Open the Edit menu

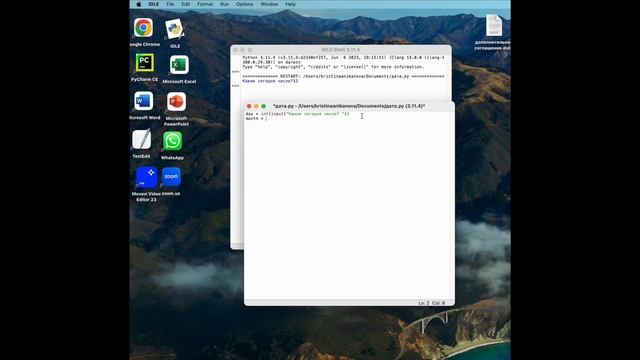[x=186, y=4]
